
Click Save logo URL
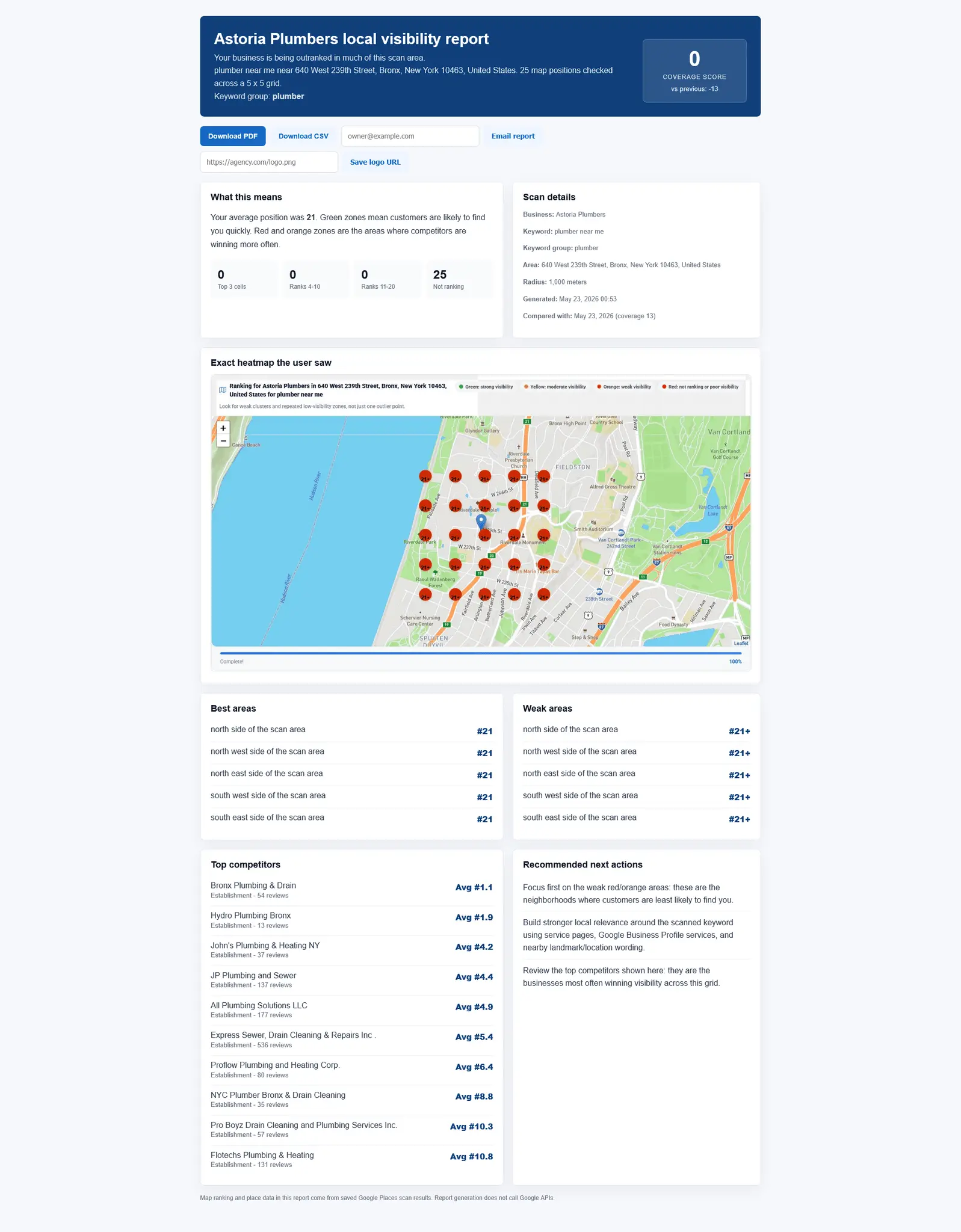click(375, 162)
